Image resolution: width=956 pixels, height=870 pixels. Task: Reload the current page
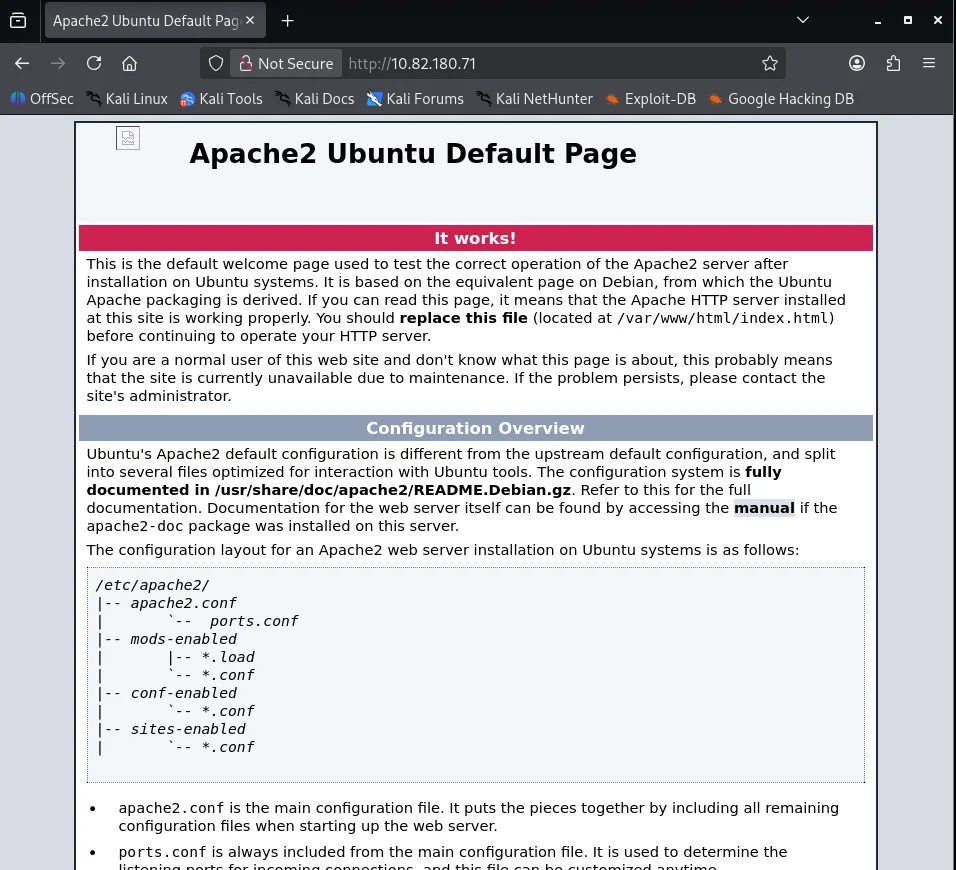coord(93,63)
